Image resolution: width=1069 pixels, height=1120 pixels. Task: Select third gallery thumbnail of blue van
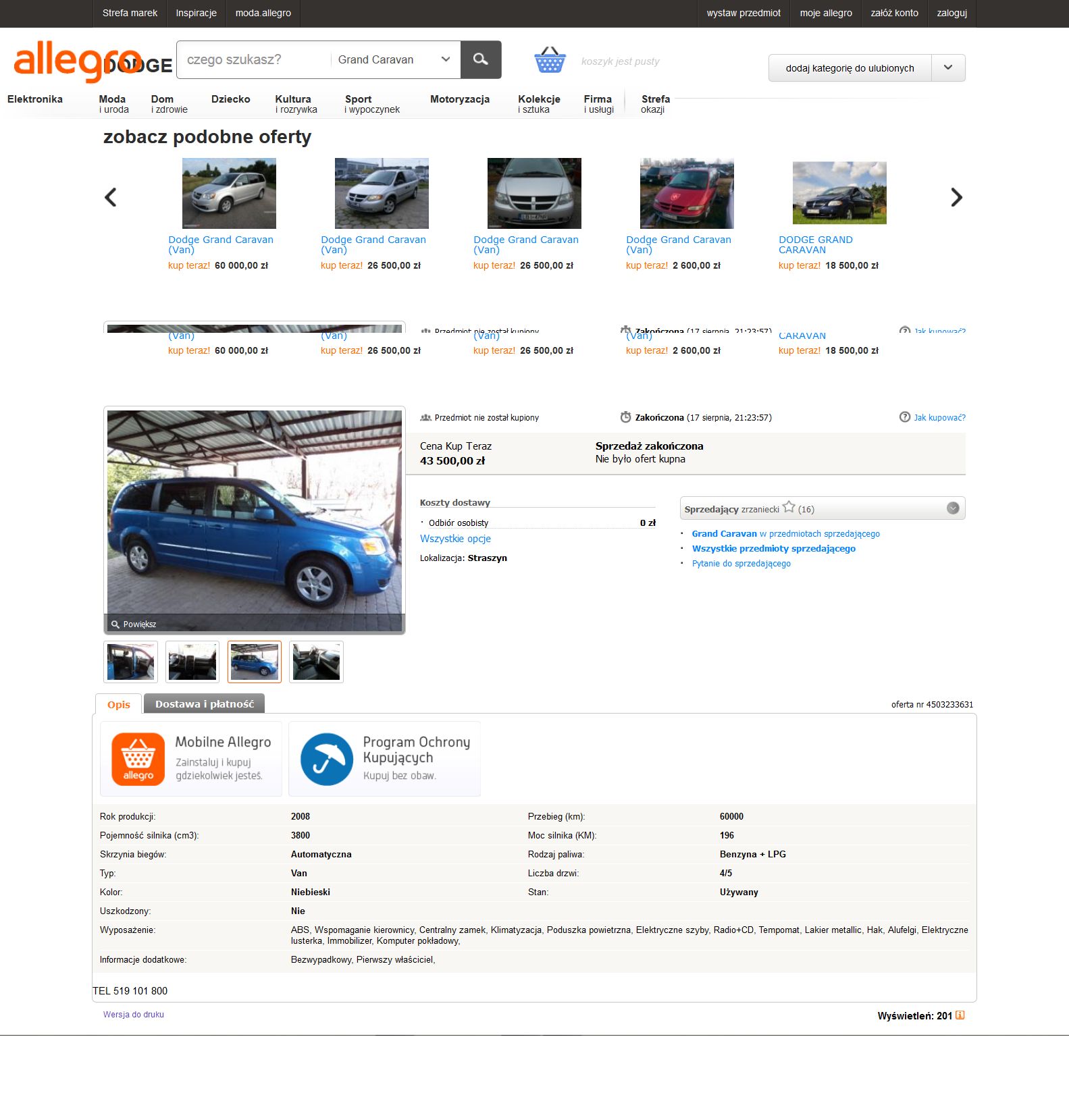(x=255, y=662)
